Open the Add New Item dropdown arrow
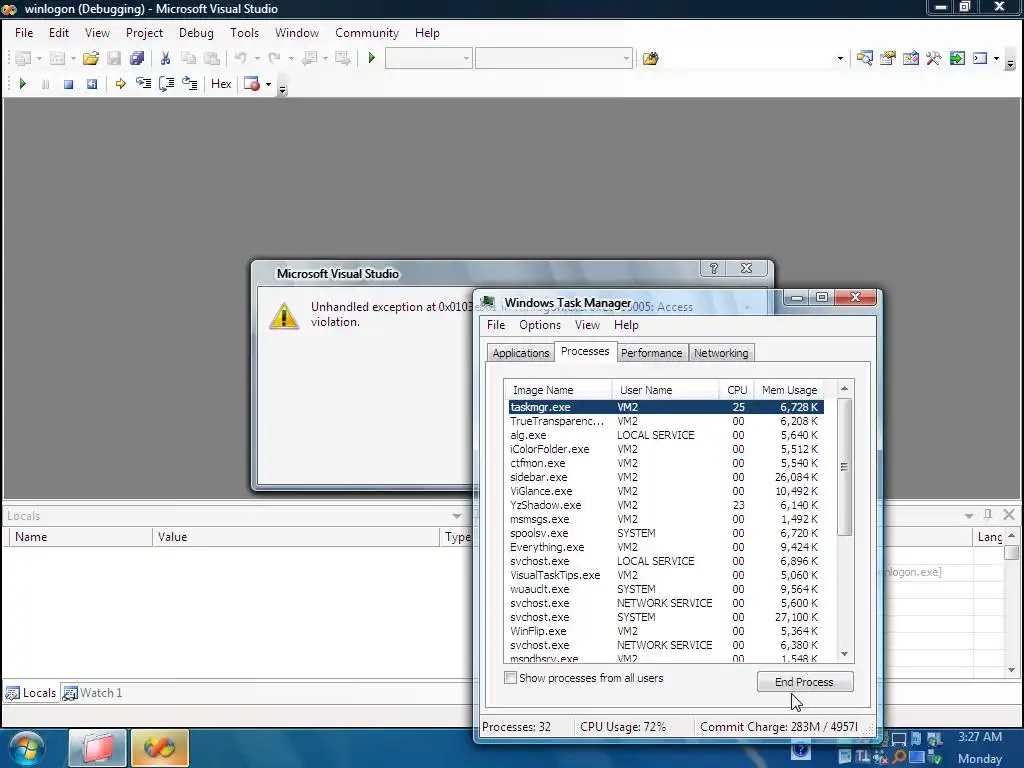Image resolution: width=1024 pixels, height=768 pixels. coord(73,59)
